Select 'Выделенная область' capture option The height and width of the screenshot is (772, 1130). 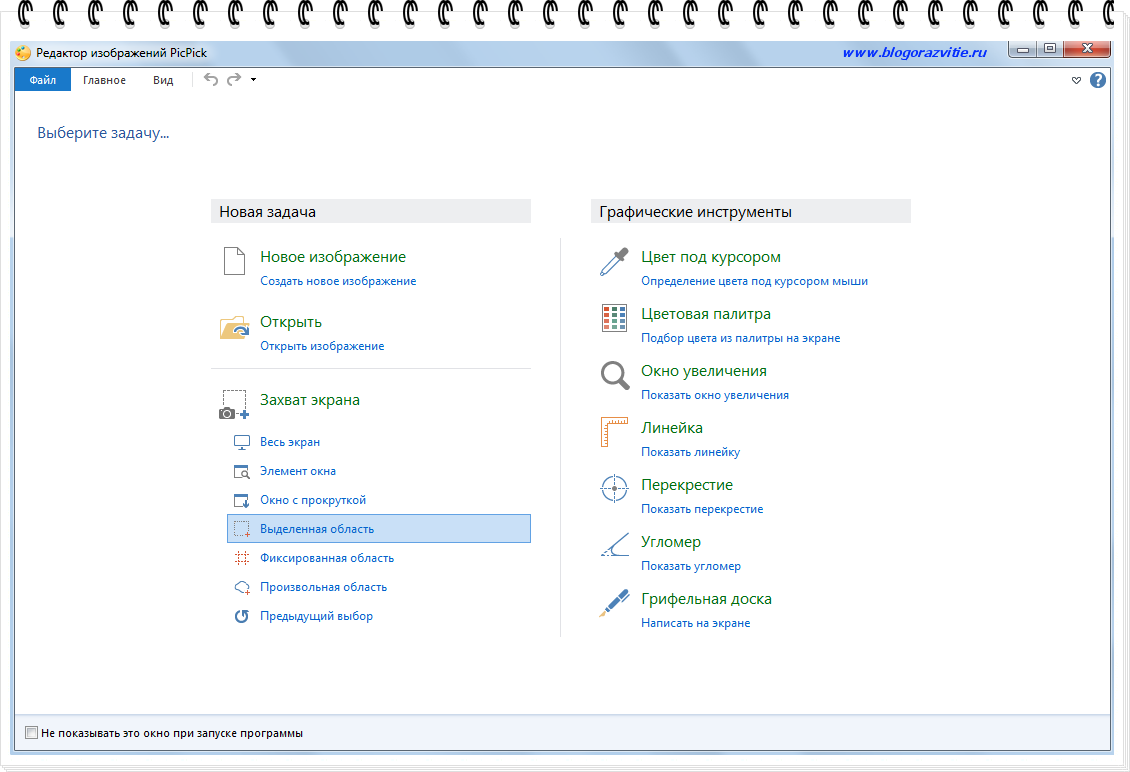click(x=317, y=529)
